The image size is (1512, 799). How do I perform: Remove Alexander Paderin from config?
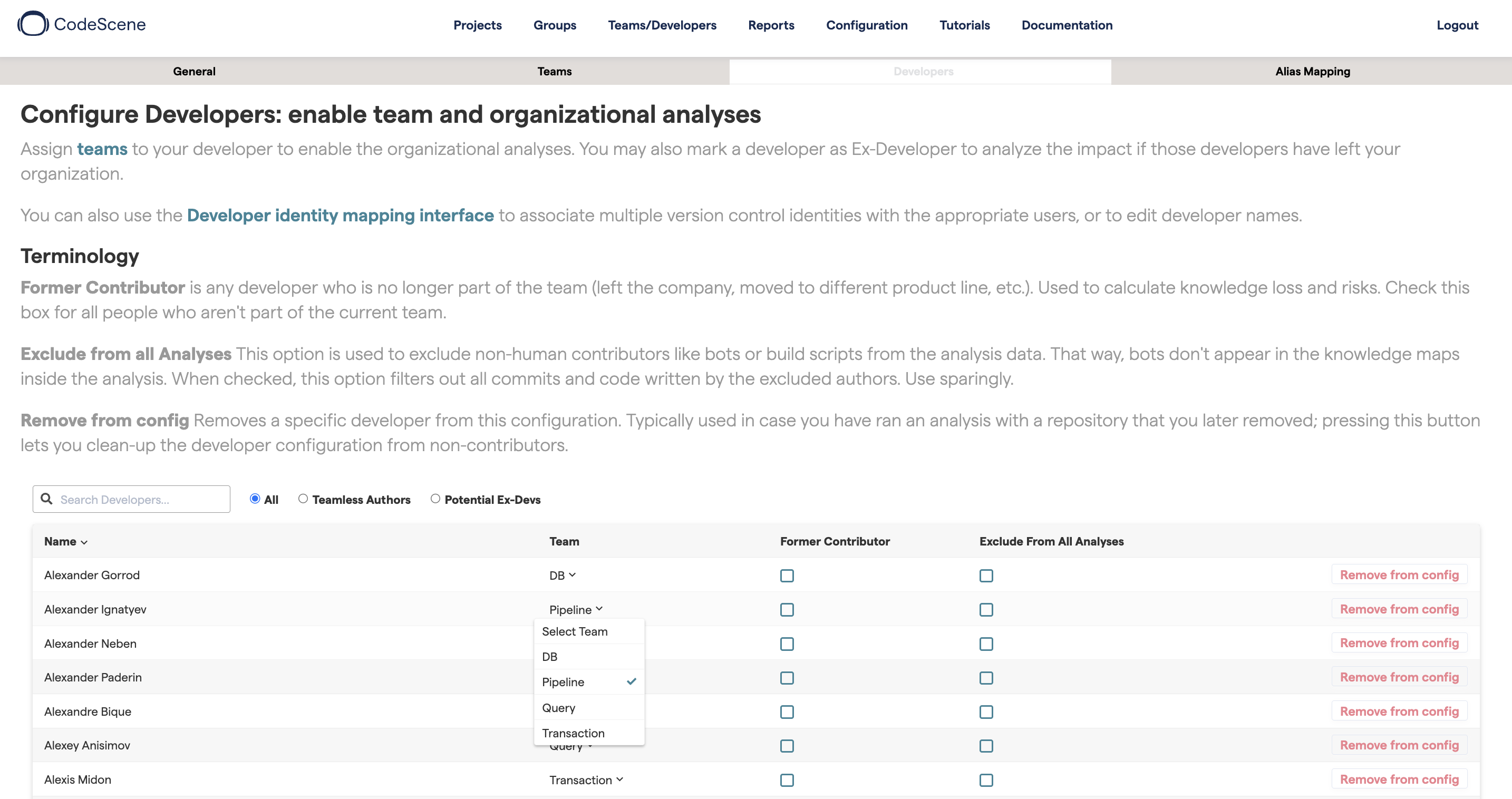click(1399, 677)
